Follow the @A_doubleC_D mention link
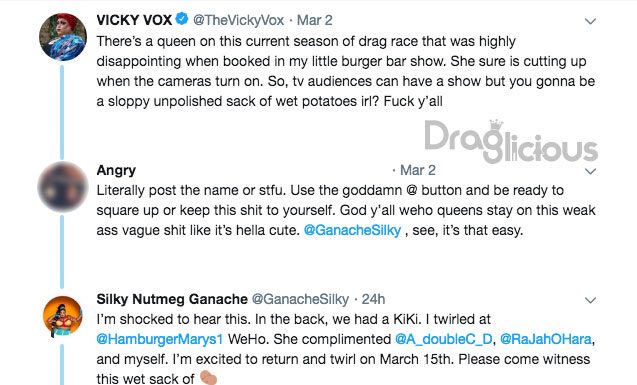Image resolution: width=637 pixels, height=385 pixels. (444, 339)
